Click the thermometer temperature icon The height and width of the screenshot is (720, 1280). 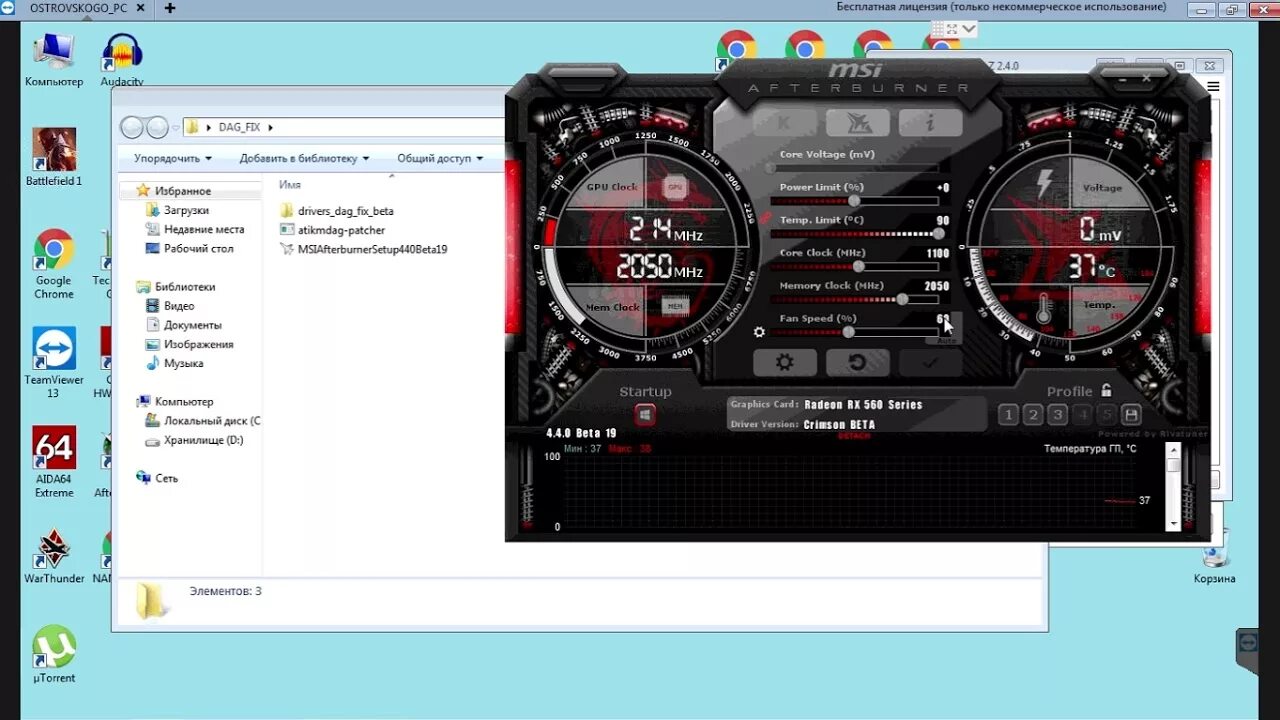[1044, 309]
